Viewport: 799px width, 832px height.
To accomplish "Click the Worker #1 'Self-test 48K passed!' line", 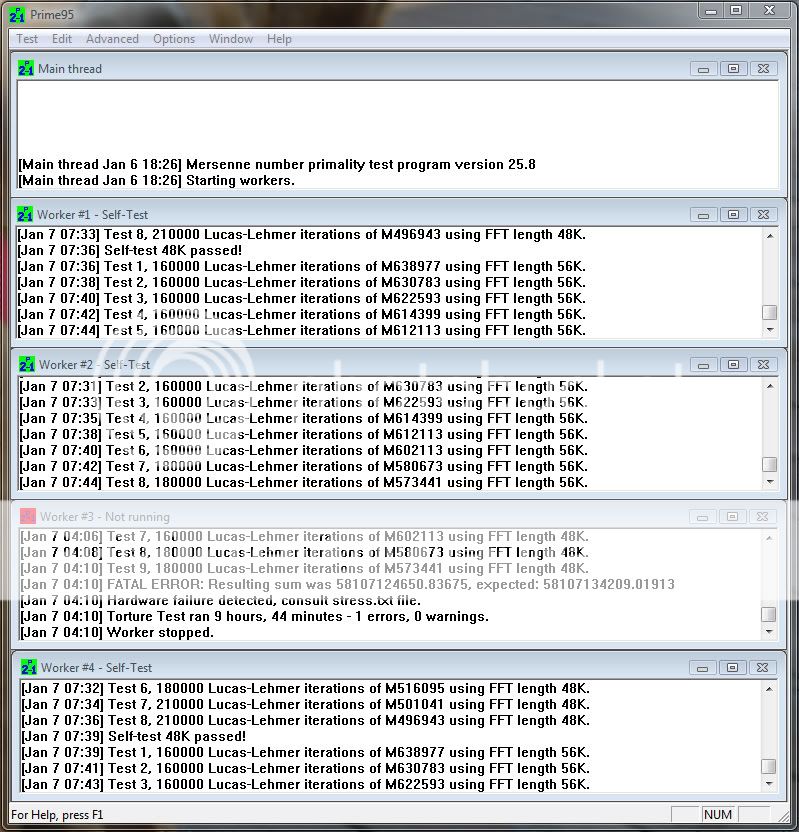I will coord(130,250).
